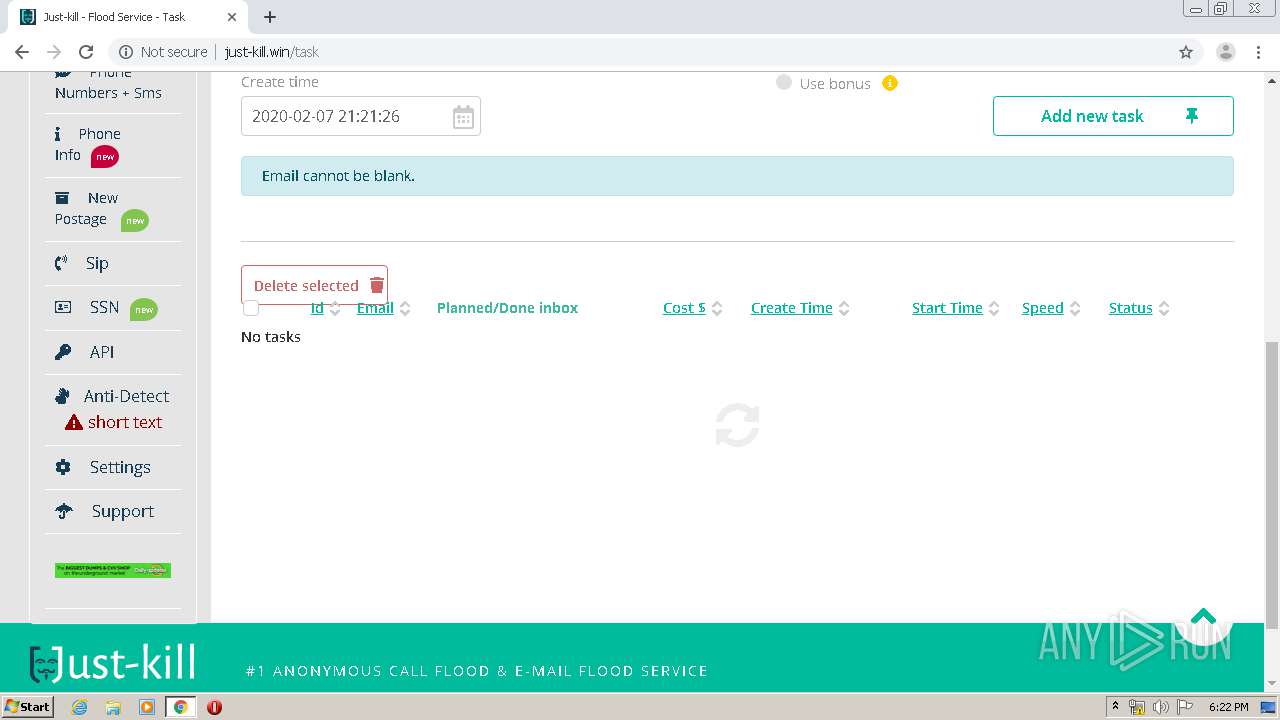Click the sort arrows beside Speed
This screenshot has width=1280, height=720.
[1075, 309]
